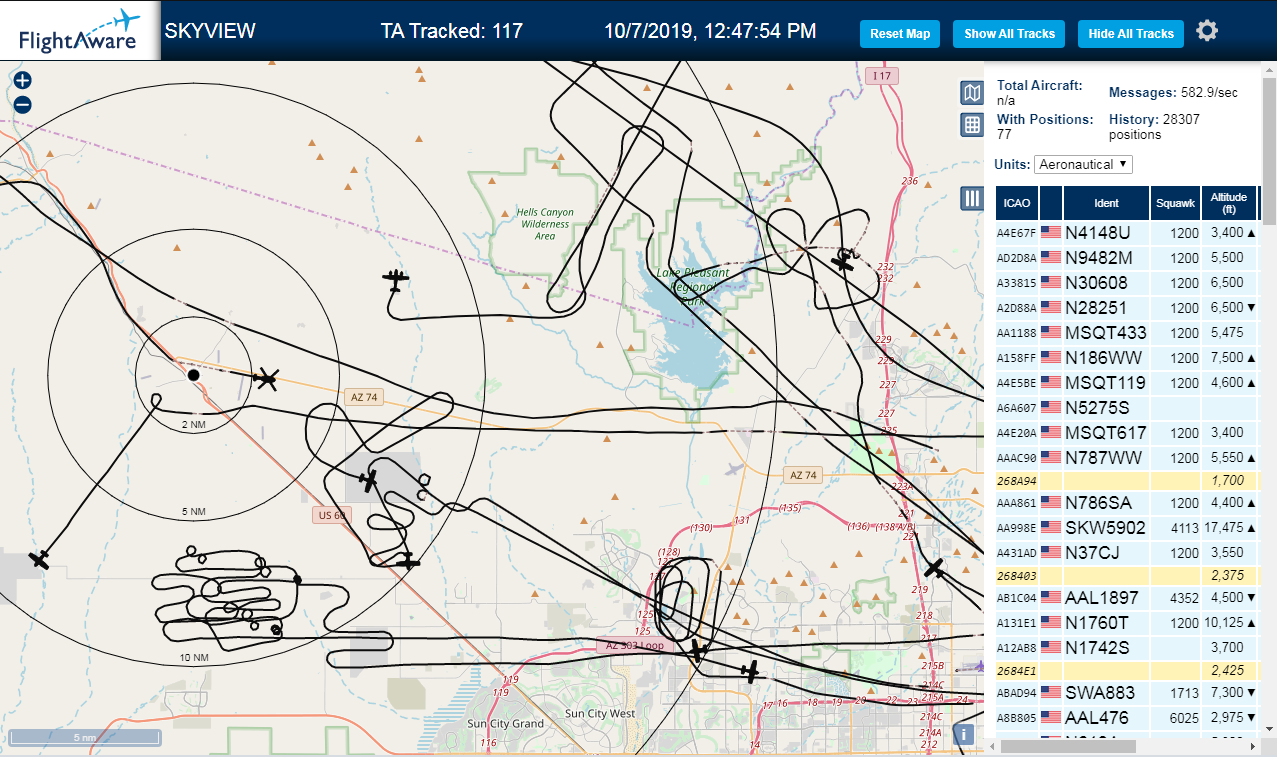Click the SKYVIEW title text
The height and width of the screenshot is (757, 1277).
(210, 31)
